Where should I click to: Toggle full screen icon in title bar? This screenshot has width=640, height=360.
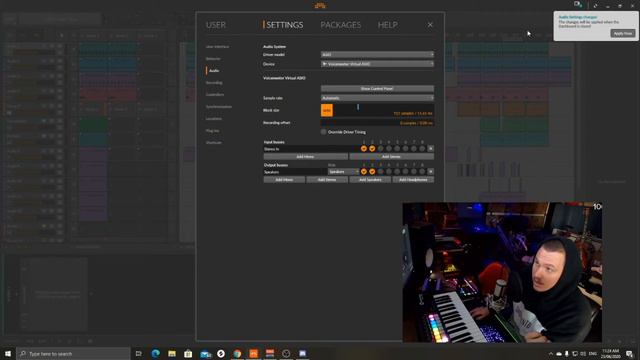tap(596, 6)
